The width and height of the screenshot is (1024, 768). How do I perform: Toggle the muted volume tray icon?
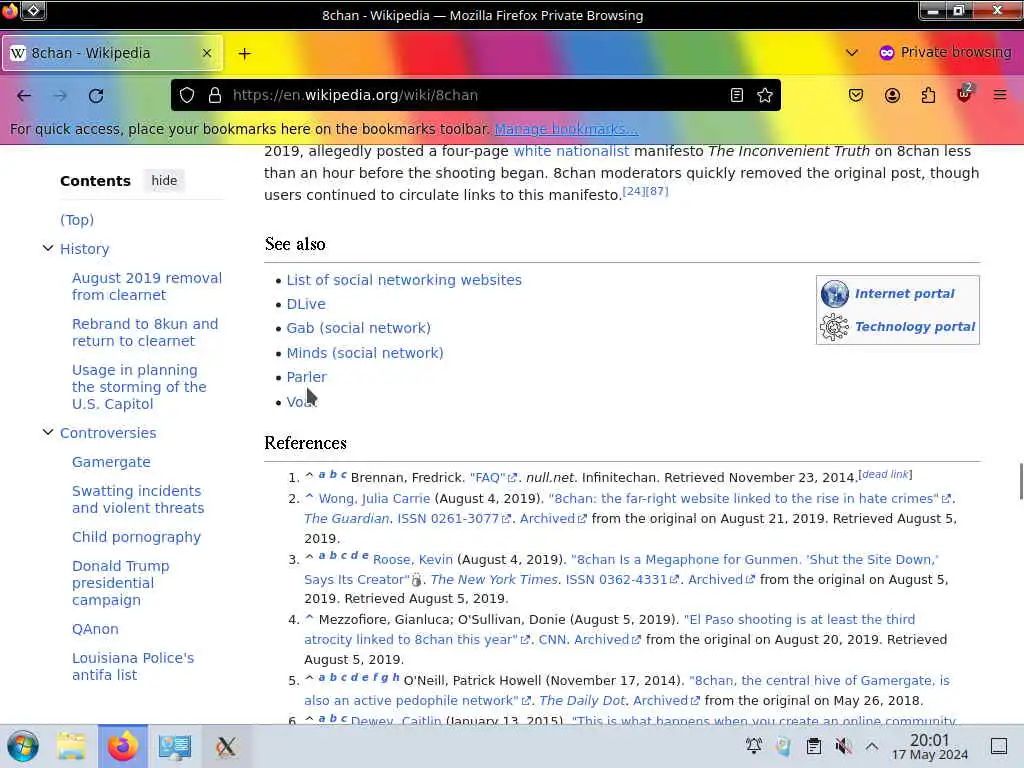[x=843, y=746]
